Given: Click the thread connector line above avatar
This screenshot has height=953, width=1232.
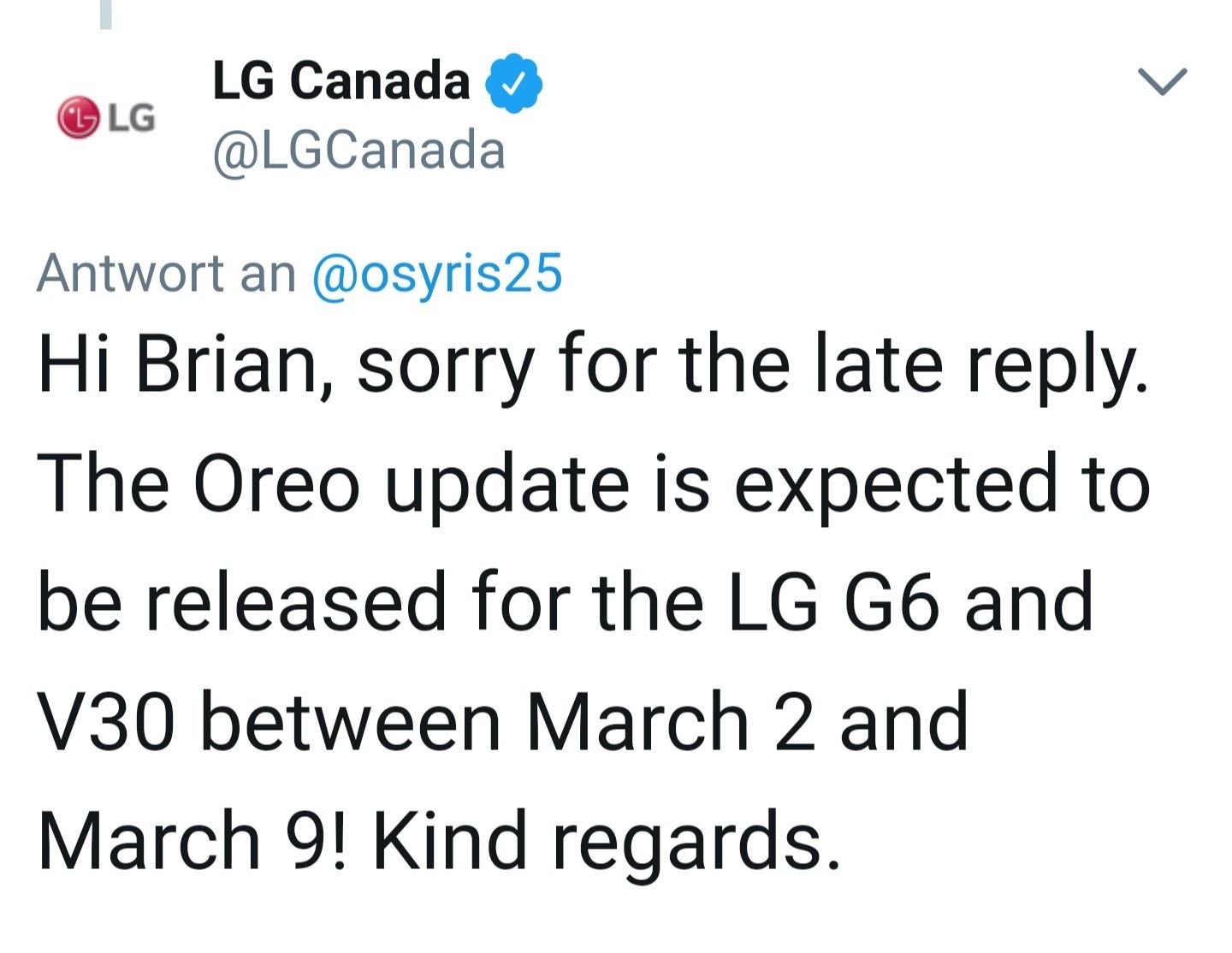Looking at the screenshot, I should [106, 15].
